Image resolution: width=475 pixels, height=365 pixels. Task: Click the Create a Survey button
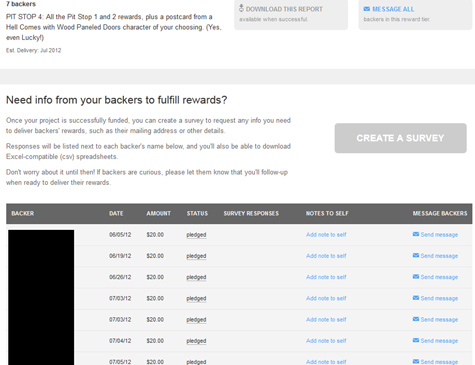(400, 138)
